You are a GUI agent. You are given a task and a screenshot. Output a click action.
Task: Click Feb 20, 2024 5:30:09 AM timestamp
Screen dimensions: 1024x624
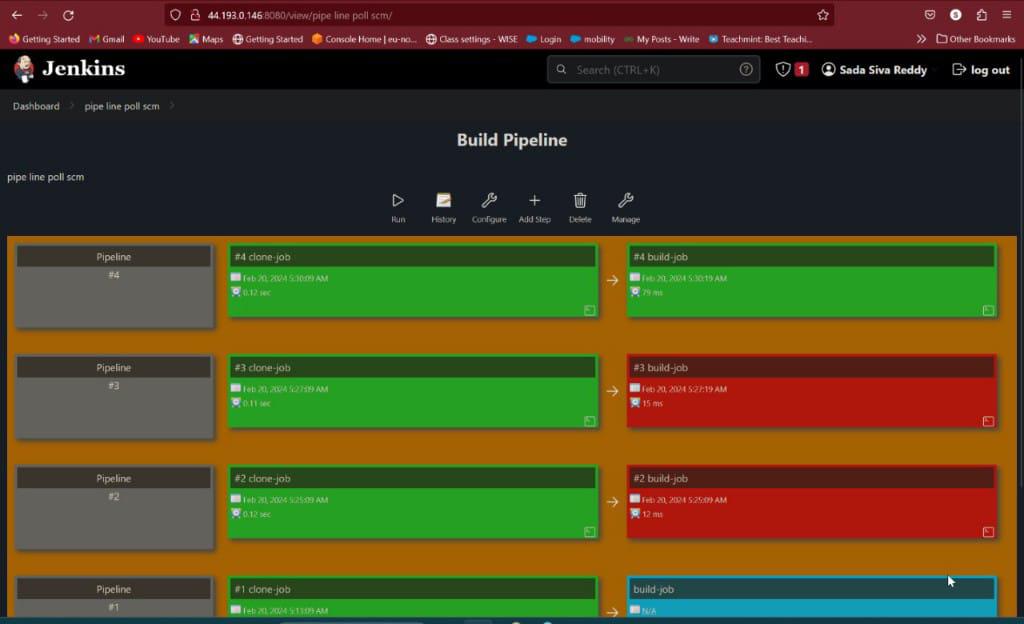285,278
